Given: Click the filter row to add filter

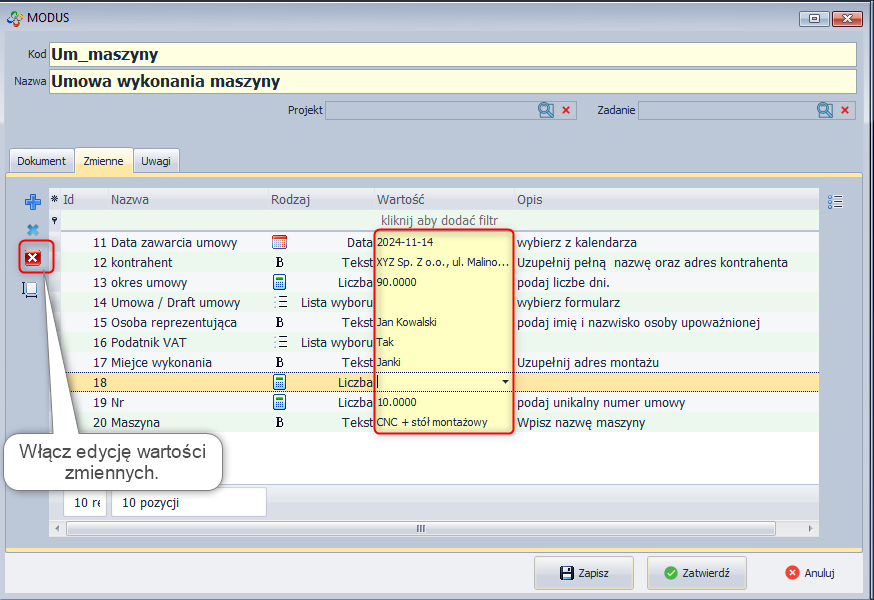Looking at the screenshot, I should (x=440, y=220).
